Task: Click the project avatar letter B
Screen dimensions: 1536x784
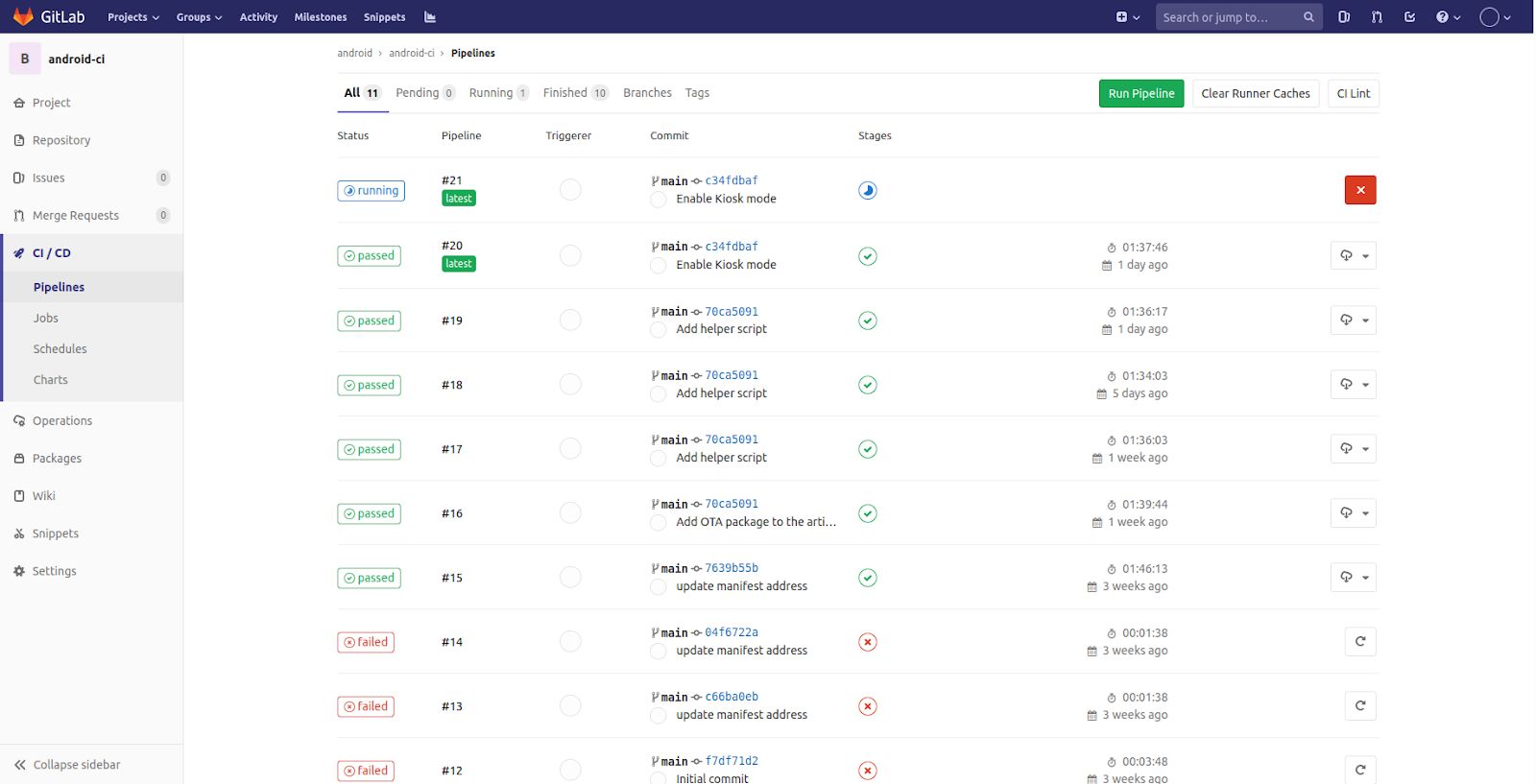Action: click(25, 59)
